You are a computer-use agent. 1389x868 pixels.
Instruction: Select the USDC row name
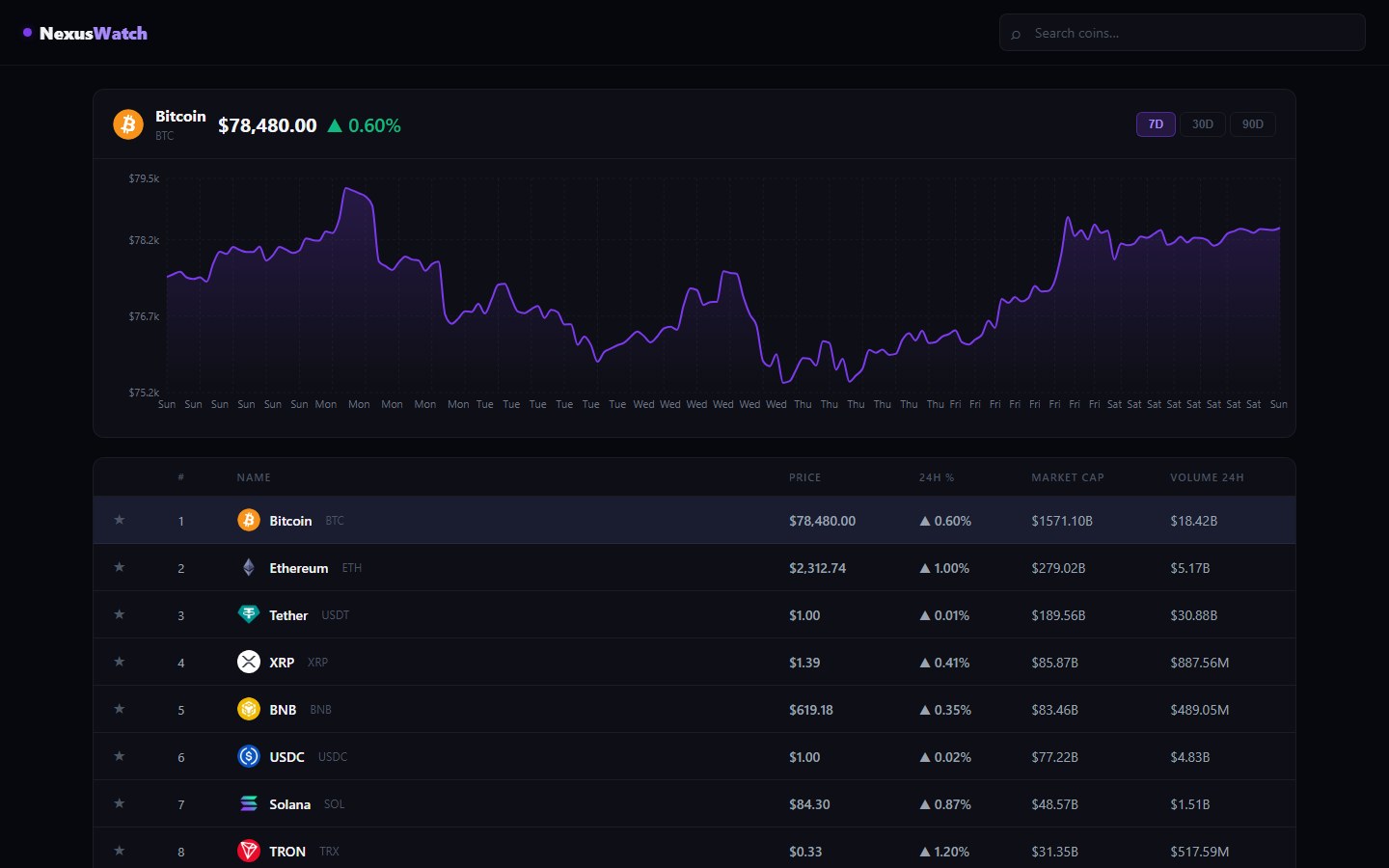coord(286,757)
